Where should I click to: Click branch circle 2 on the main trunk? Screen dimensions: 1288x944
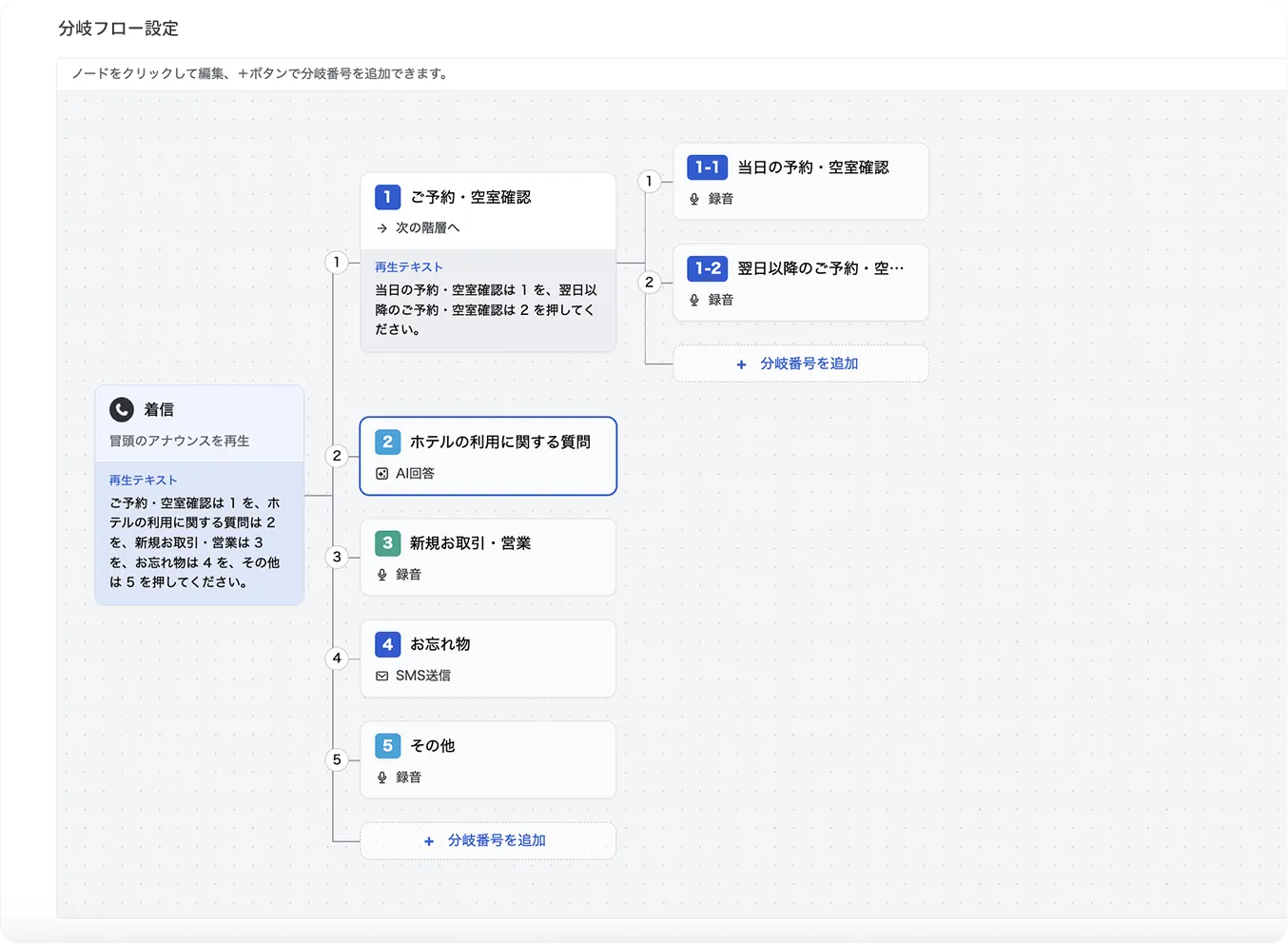click(x=337, y=456)
